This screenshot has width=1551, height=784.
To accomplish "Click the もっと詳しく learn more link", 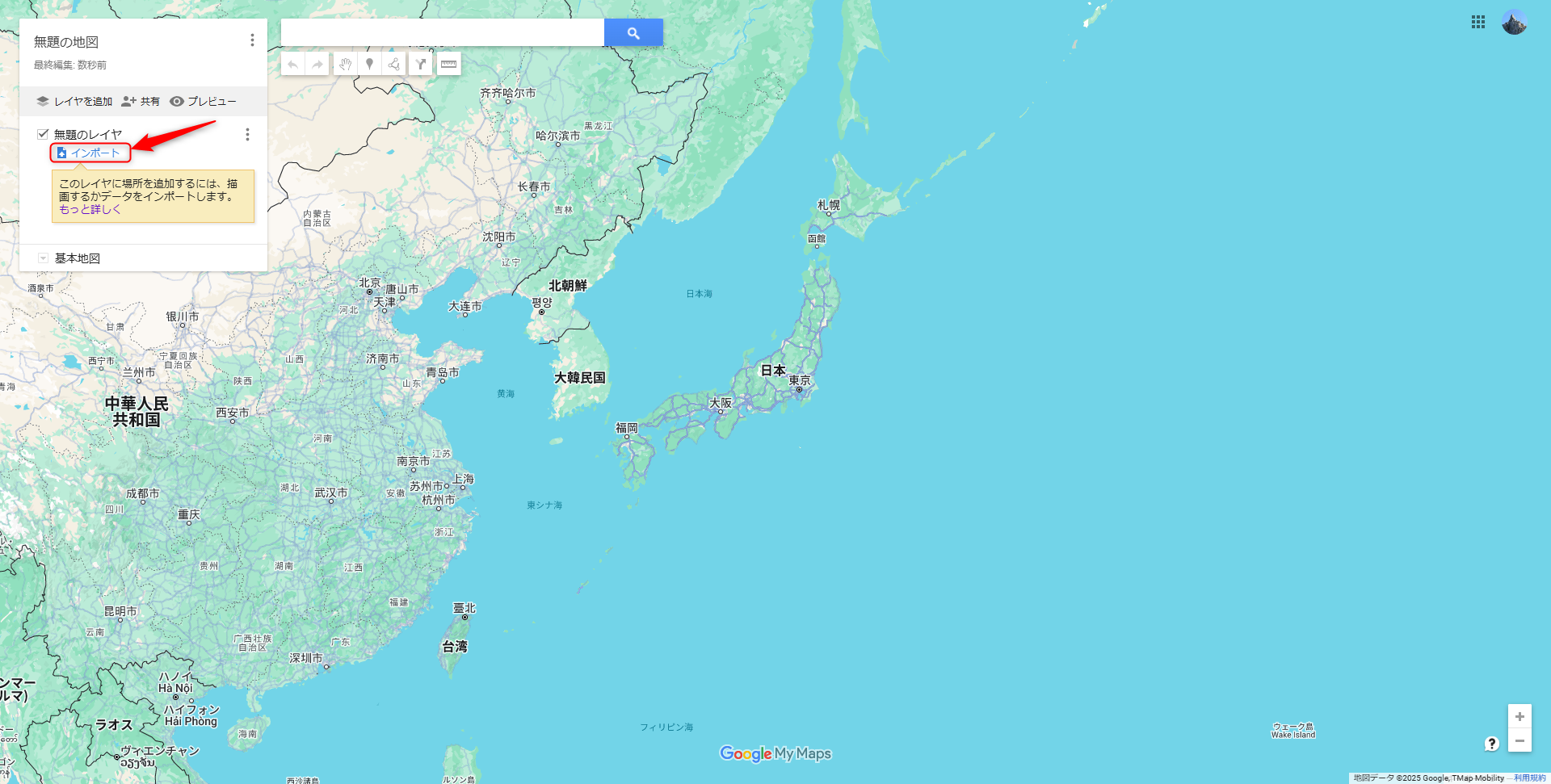I will pos(90,209).
